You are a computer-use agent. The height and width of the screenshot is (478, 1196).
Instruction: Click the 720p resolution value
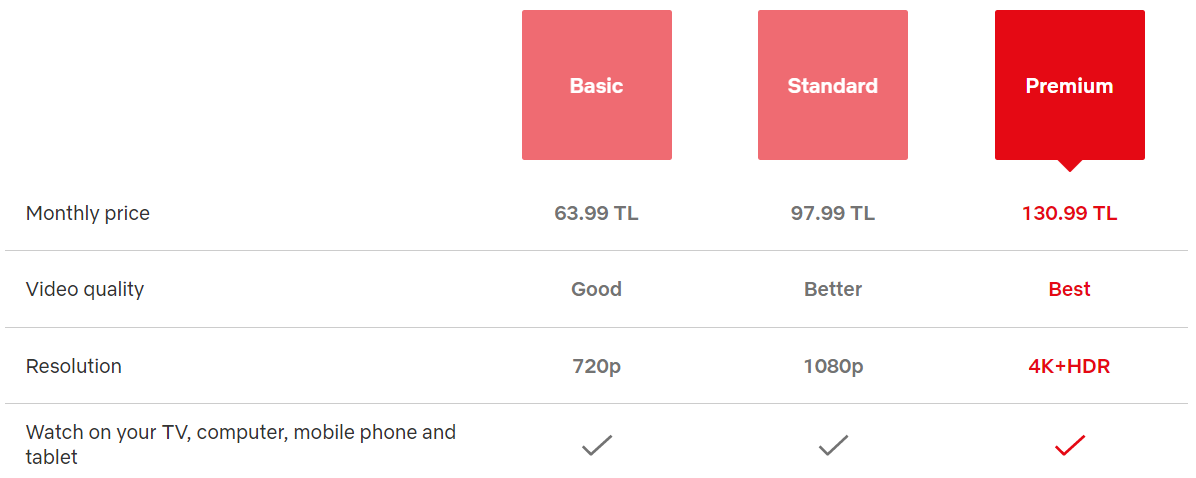pyautogui.click(x=596, y=367)
